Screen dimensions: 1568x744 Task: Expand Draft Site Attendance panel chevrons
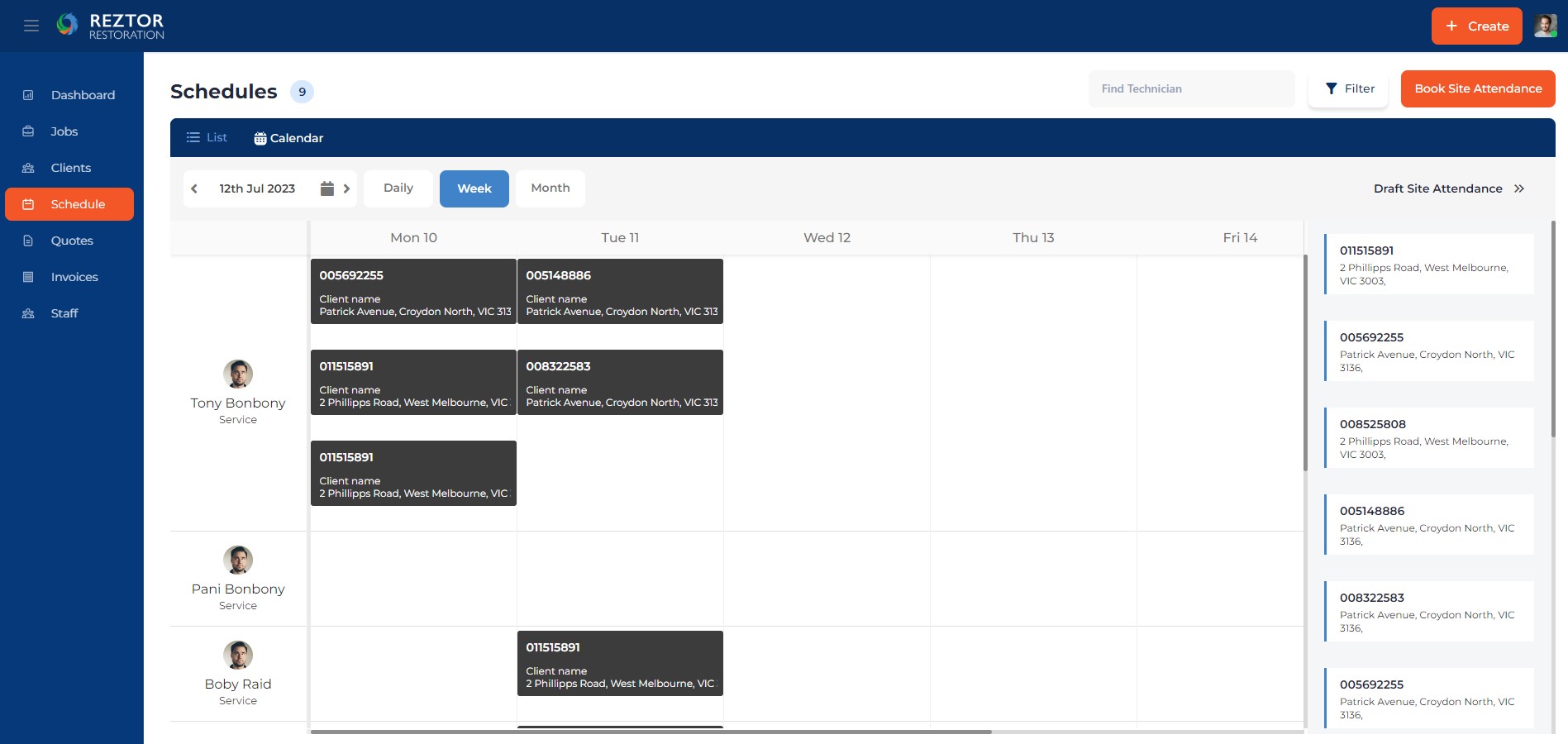click(x=1519, y=188)
